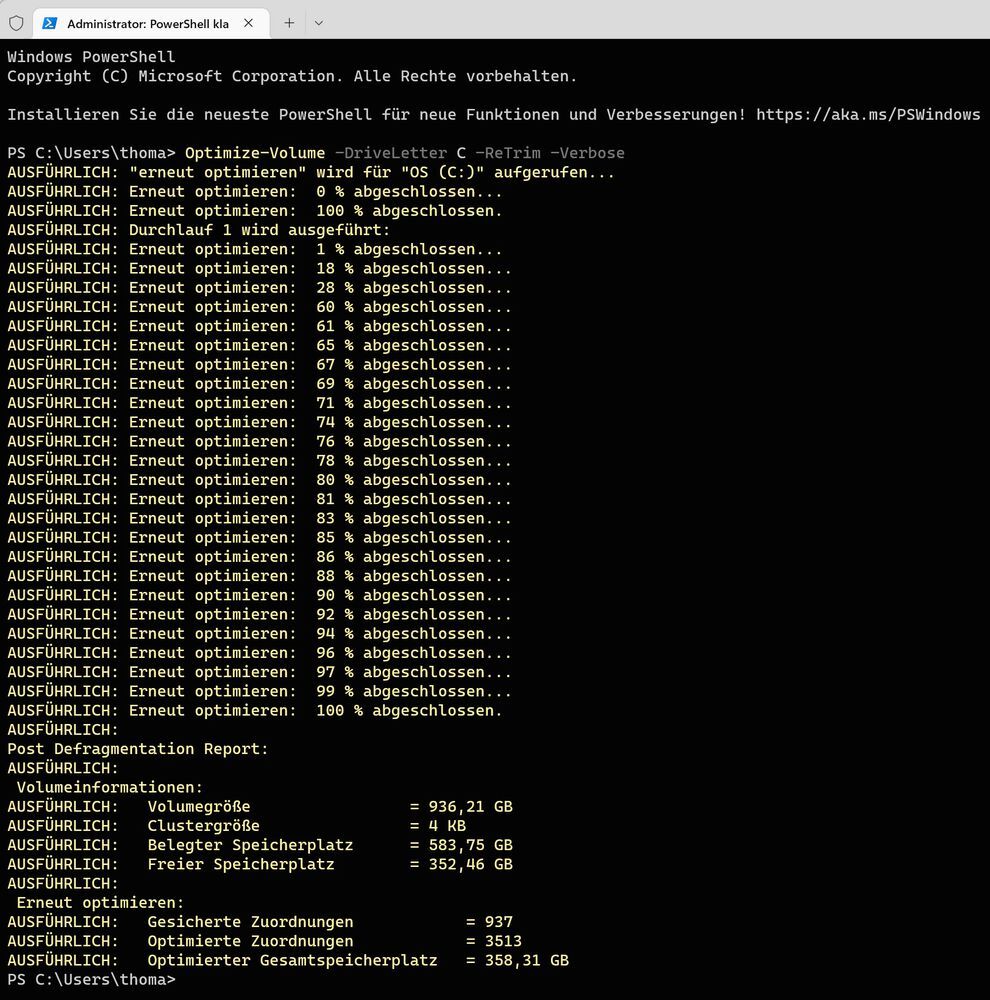
Task: Expand the new tab dropdown chevron
Action: [x=317, y=20]
